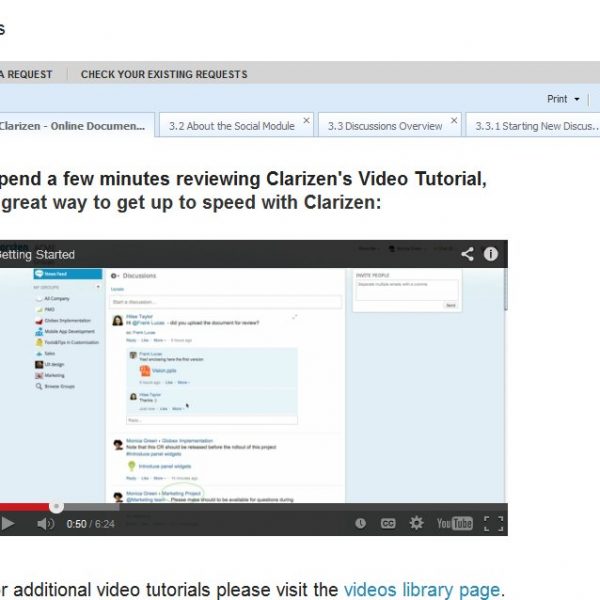Play the Getting Started video
Viewport: 600px width, 600px height.
pos(8,523)
